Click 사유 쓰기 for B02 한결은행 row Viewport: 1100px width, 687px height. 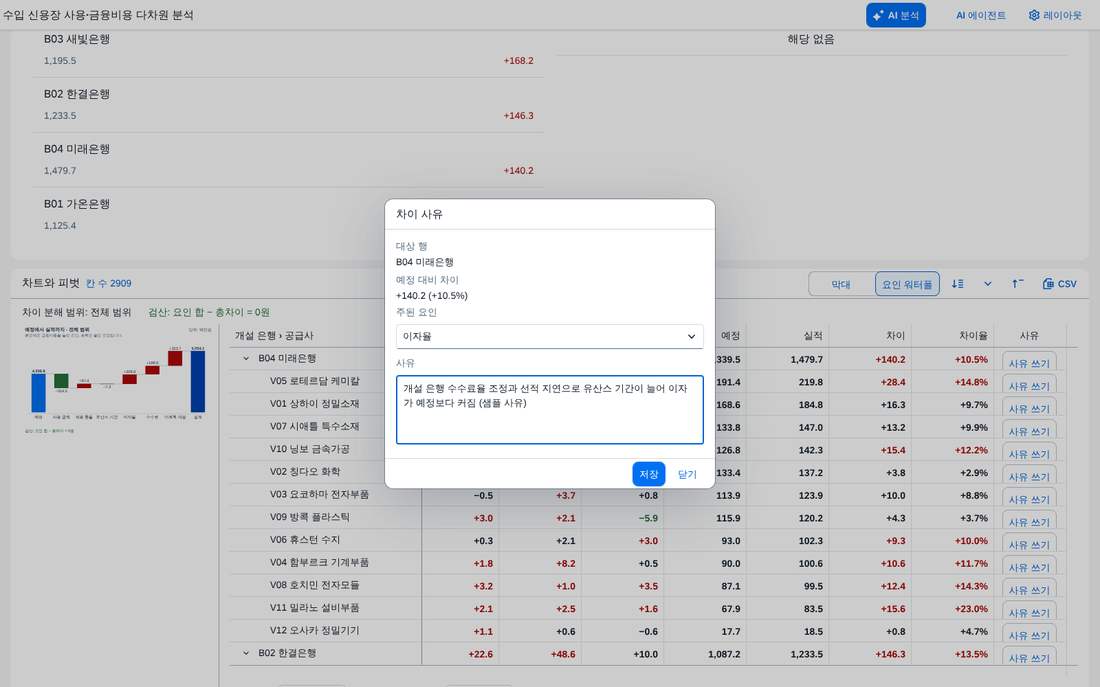pyautogui.click(x=1028, y=658)
